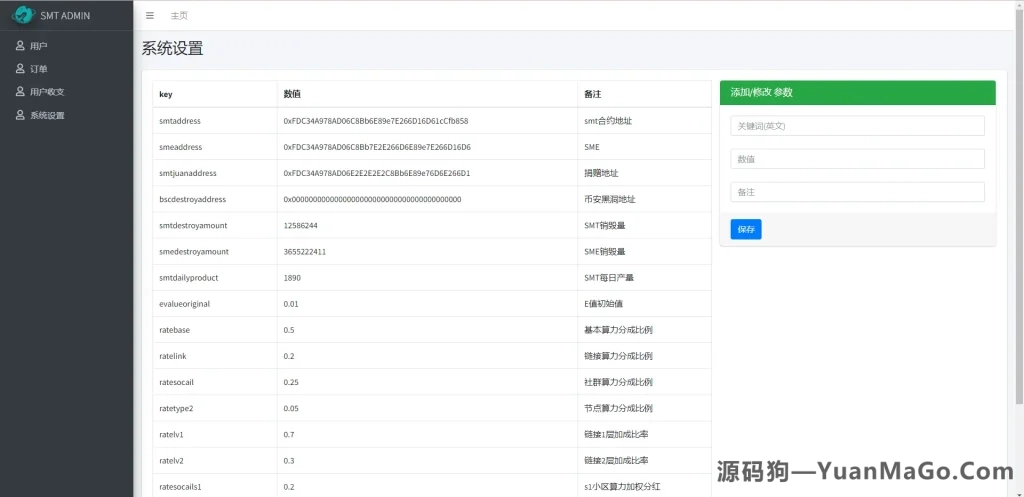Click the SME remark cell
Viewport: 1024px width, 497px height.
coord(645,147)
